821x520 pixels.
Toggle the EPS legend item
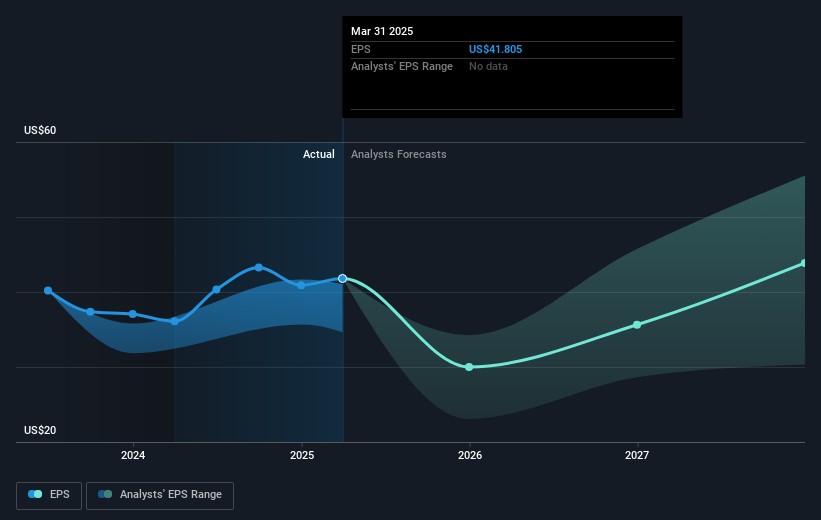(50, 495)
